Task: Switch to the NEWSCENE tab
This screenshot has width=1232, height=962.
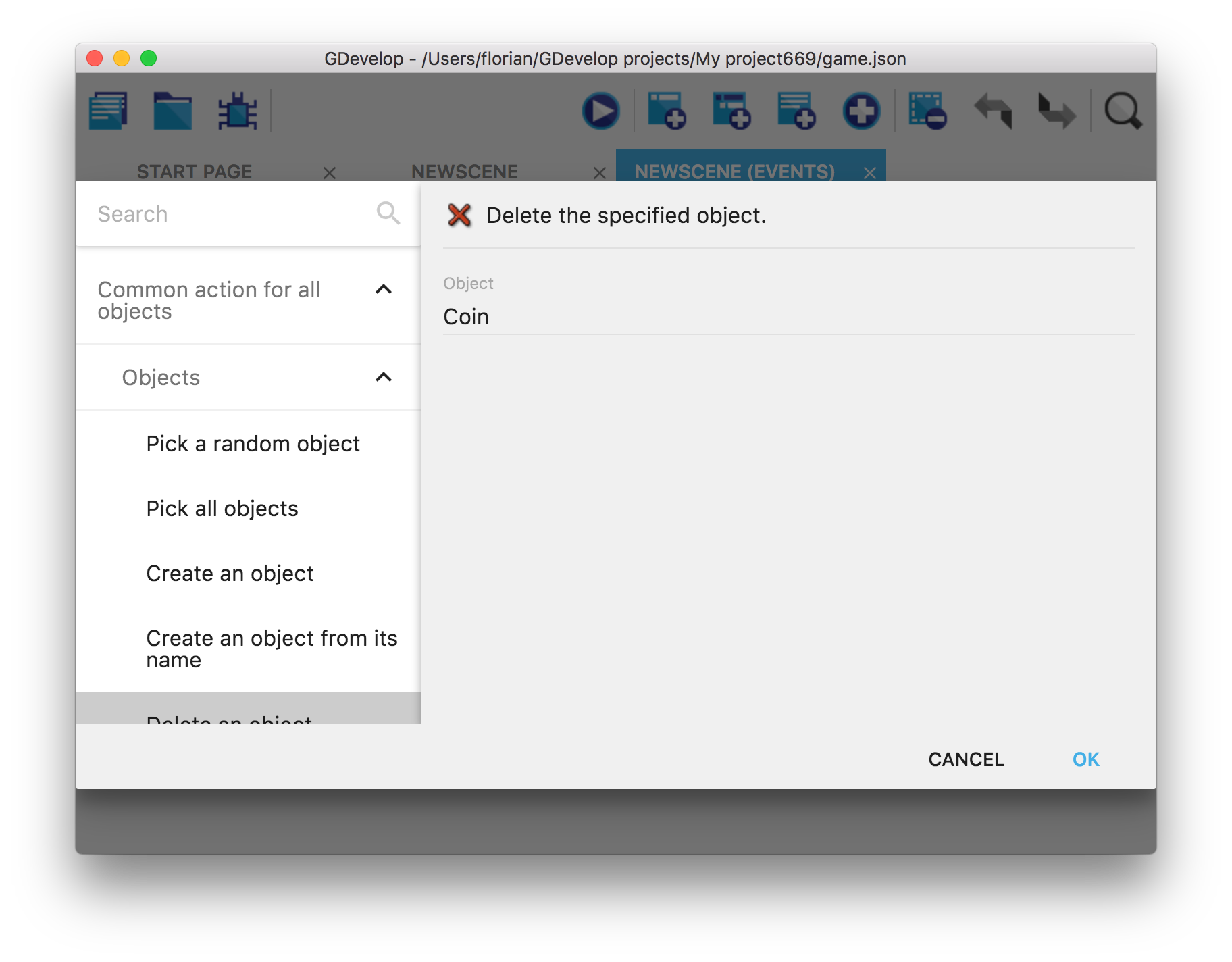Action: tap(465, 172)
